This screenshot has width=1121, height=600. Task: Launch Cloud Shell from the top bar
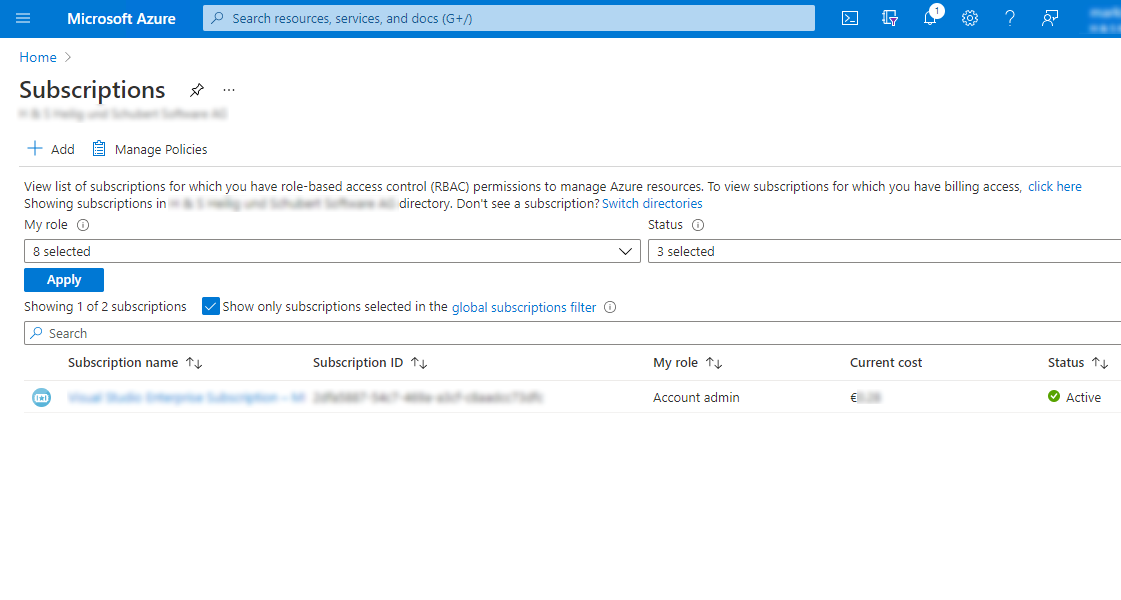(x=849, y=18)
